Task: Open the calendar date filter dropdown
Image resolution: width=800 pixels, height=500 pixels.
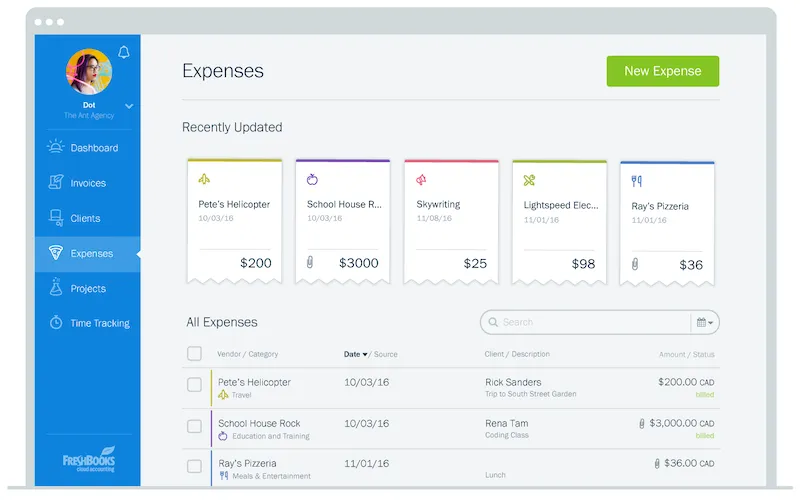Action: click(704, 322)
